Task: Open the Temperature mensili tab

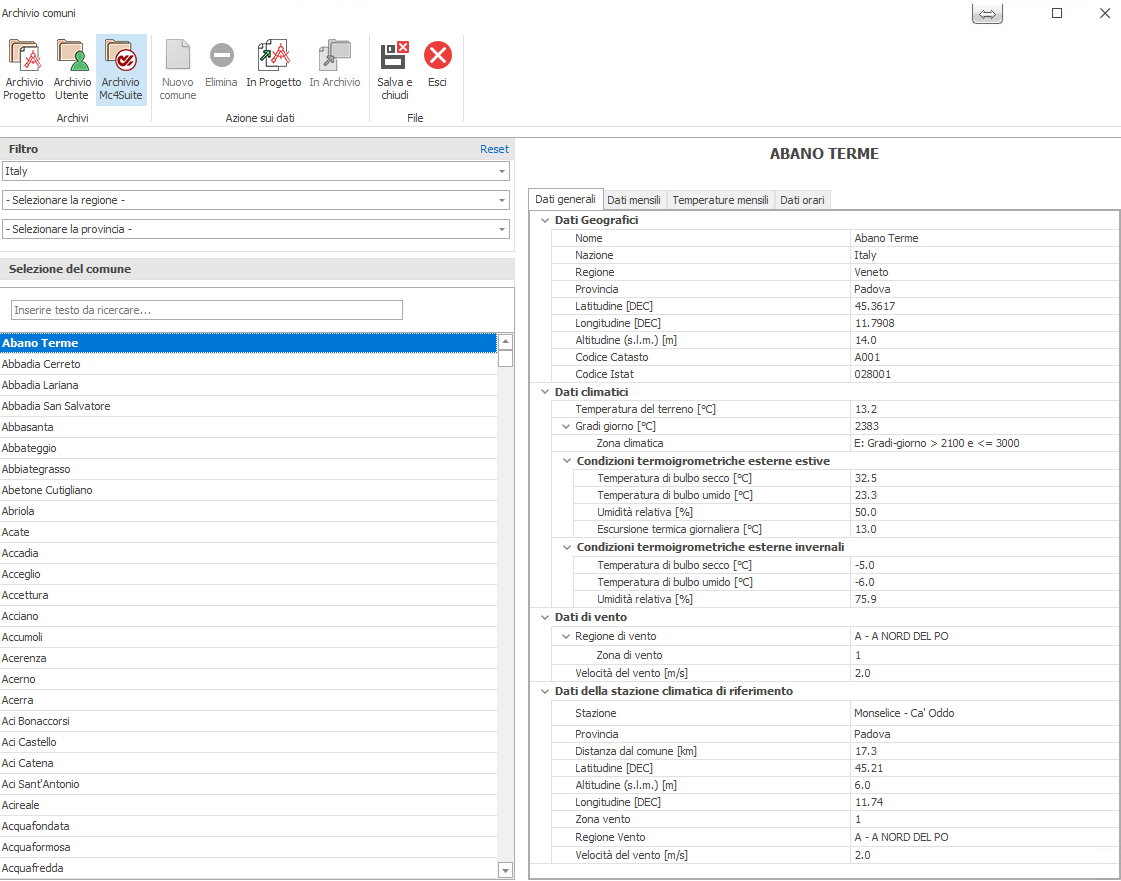Action: pyautogui.click(x=720, y=200)
